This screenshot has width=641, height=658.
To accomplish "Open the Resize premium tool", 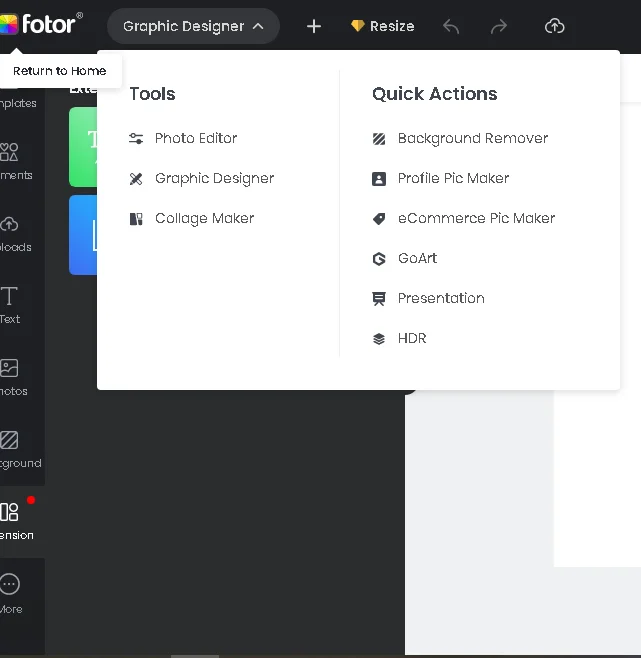I will click(x=382, y=26).
